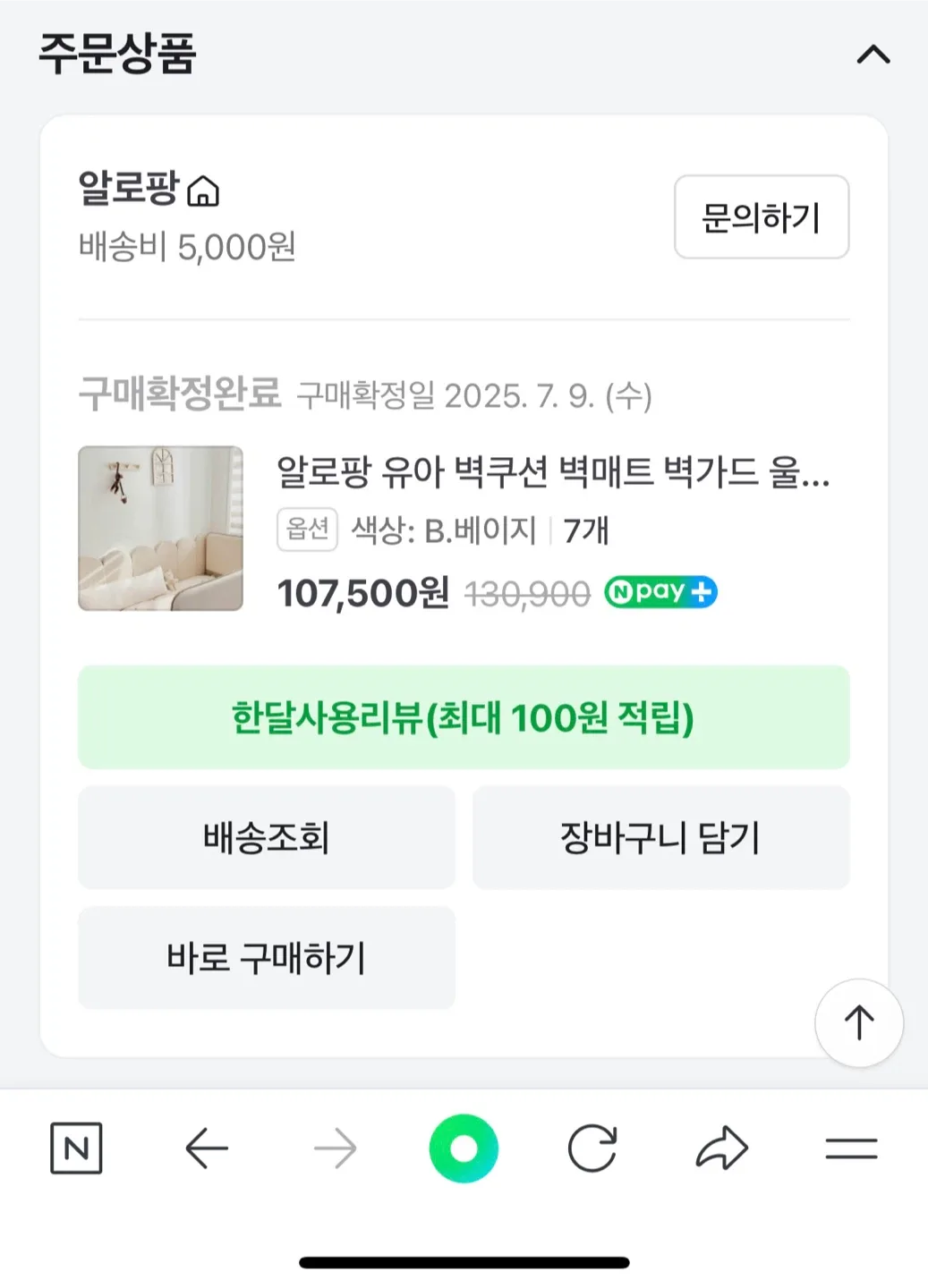
Task: Open the 알로팡 store home icon
Action: (x=203, y=191)
